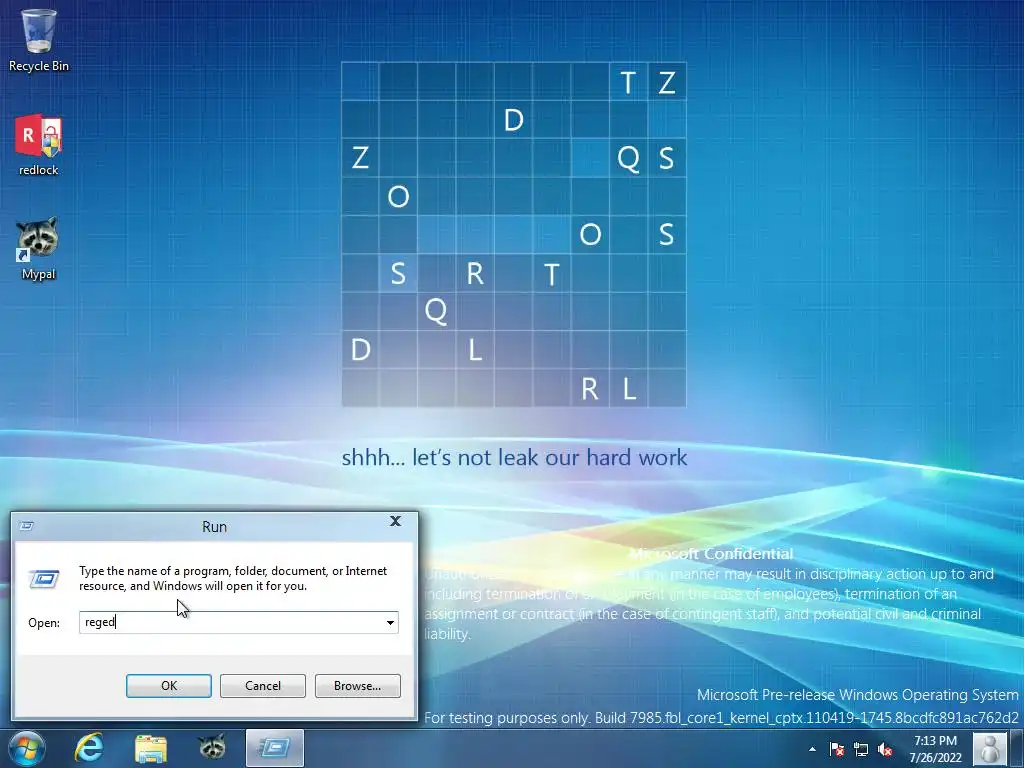
Task: Click the Run dialog title bar icon
Action: [27, 526]
